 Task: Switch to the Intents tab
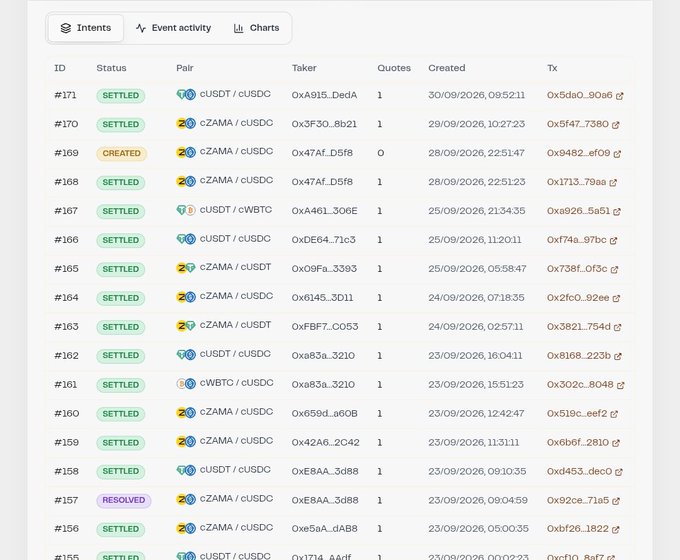click(86, 28)
